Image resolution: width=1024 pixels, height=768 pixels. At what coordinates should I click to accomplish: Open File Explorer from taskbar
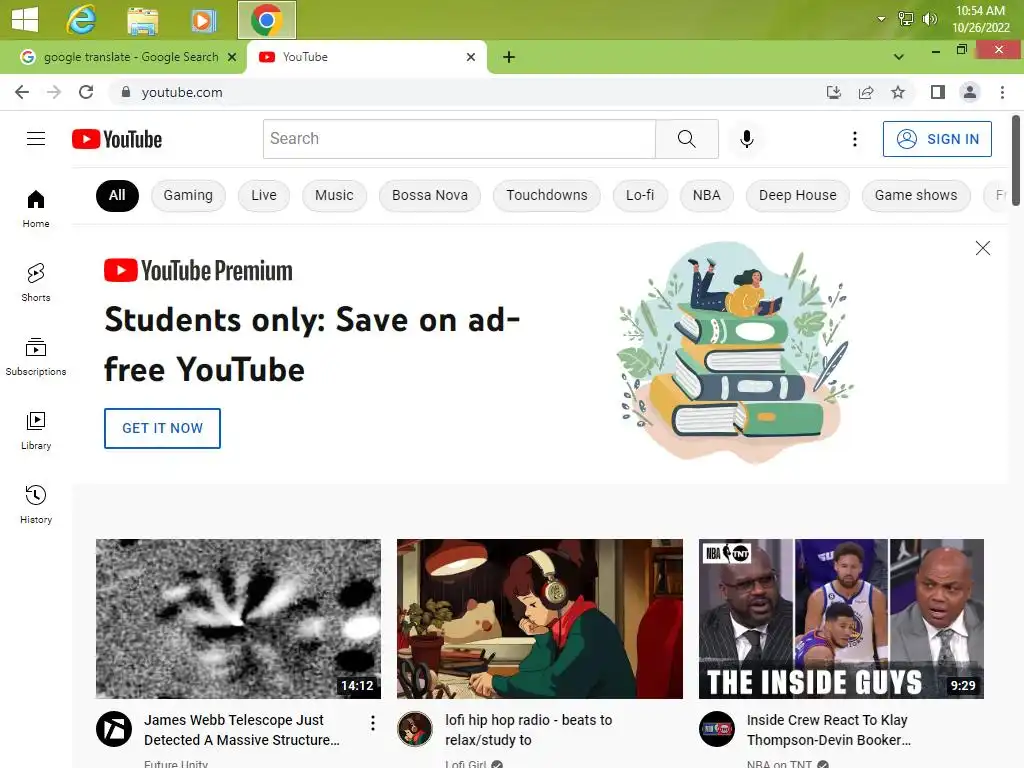(x=142, y=20)
